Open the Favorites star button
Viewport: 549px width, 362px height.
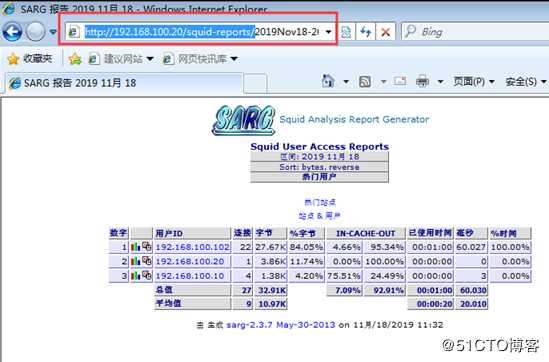(29, 58)
